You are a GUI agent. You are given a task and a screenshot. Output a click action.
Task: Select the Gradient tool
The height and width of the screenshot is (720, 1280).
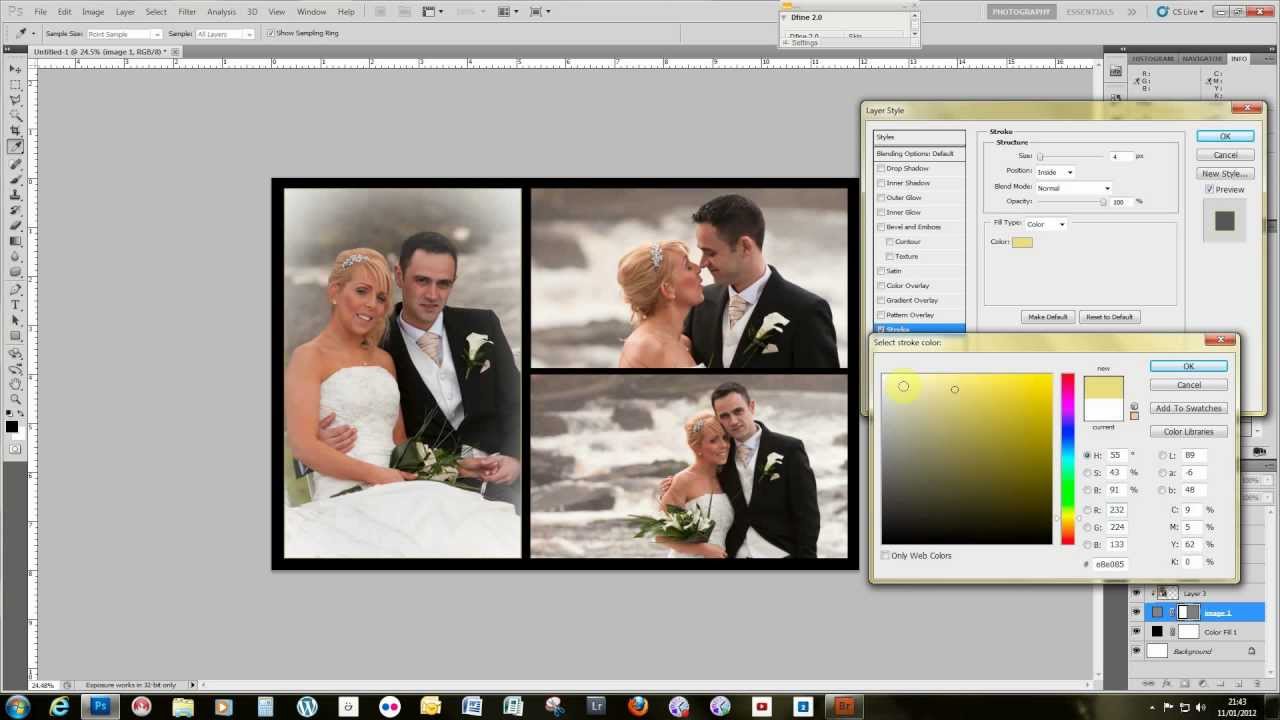coord(15,241)
